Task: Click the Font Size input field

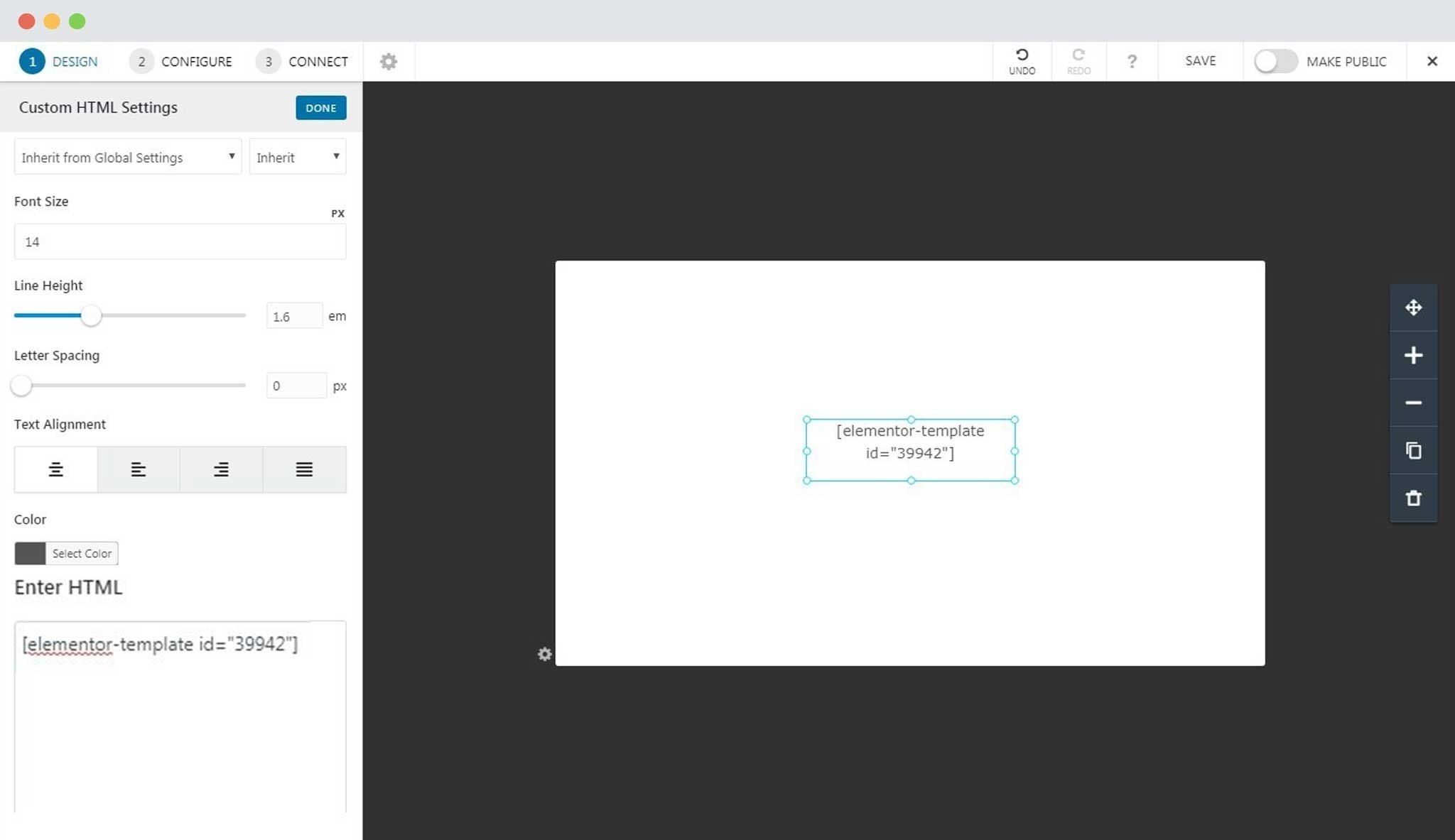Action: coord(180,241)
